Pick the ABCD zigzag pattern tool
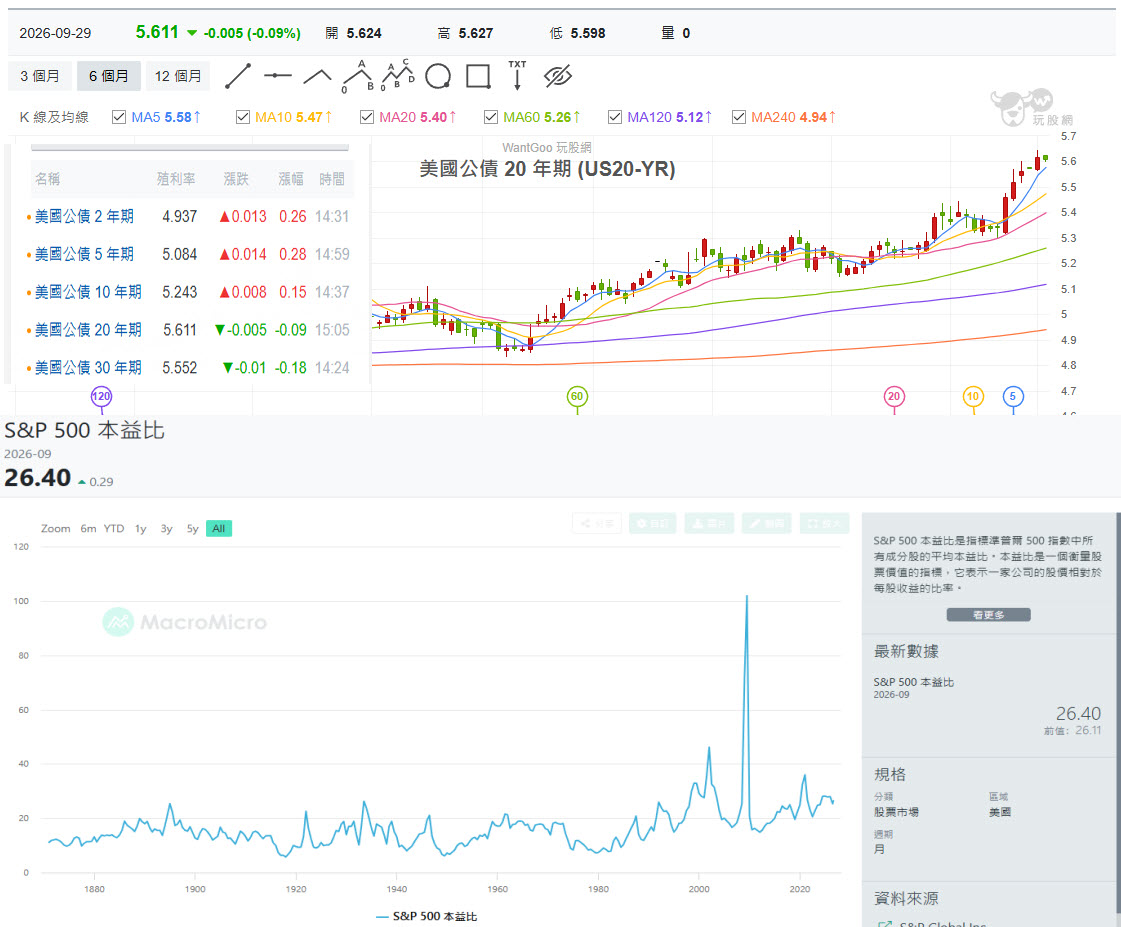Viewport: 1121px width, 927px height. [x=397, y=75]
